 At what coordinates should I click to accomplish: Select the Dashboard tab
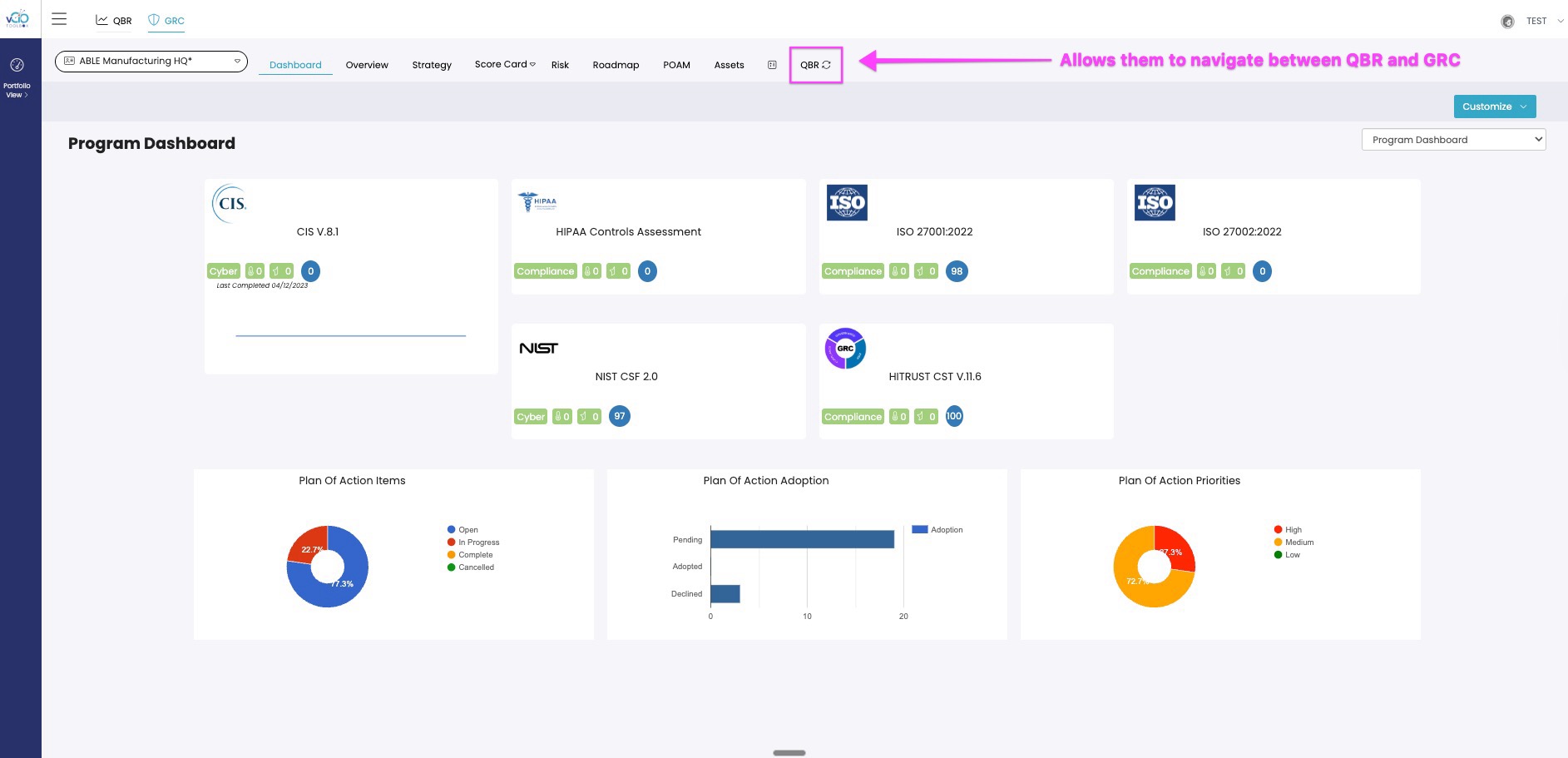point(295,65)
